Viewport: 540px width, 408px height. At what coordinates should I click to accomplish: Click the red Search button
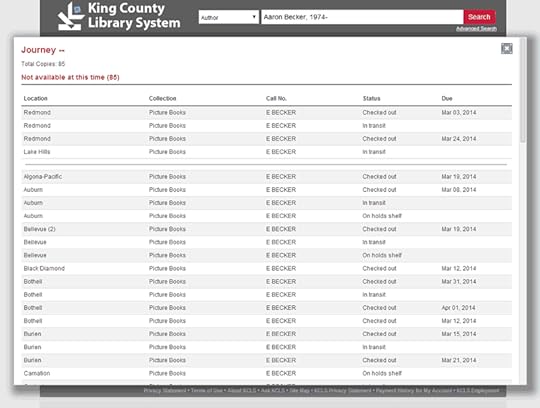click(x=479, y=17)
